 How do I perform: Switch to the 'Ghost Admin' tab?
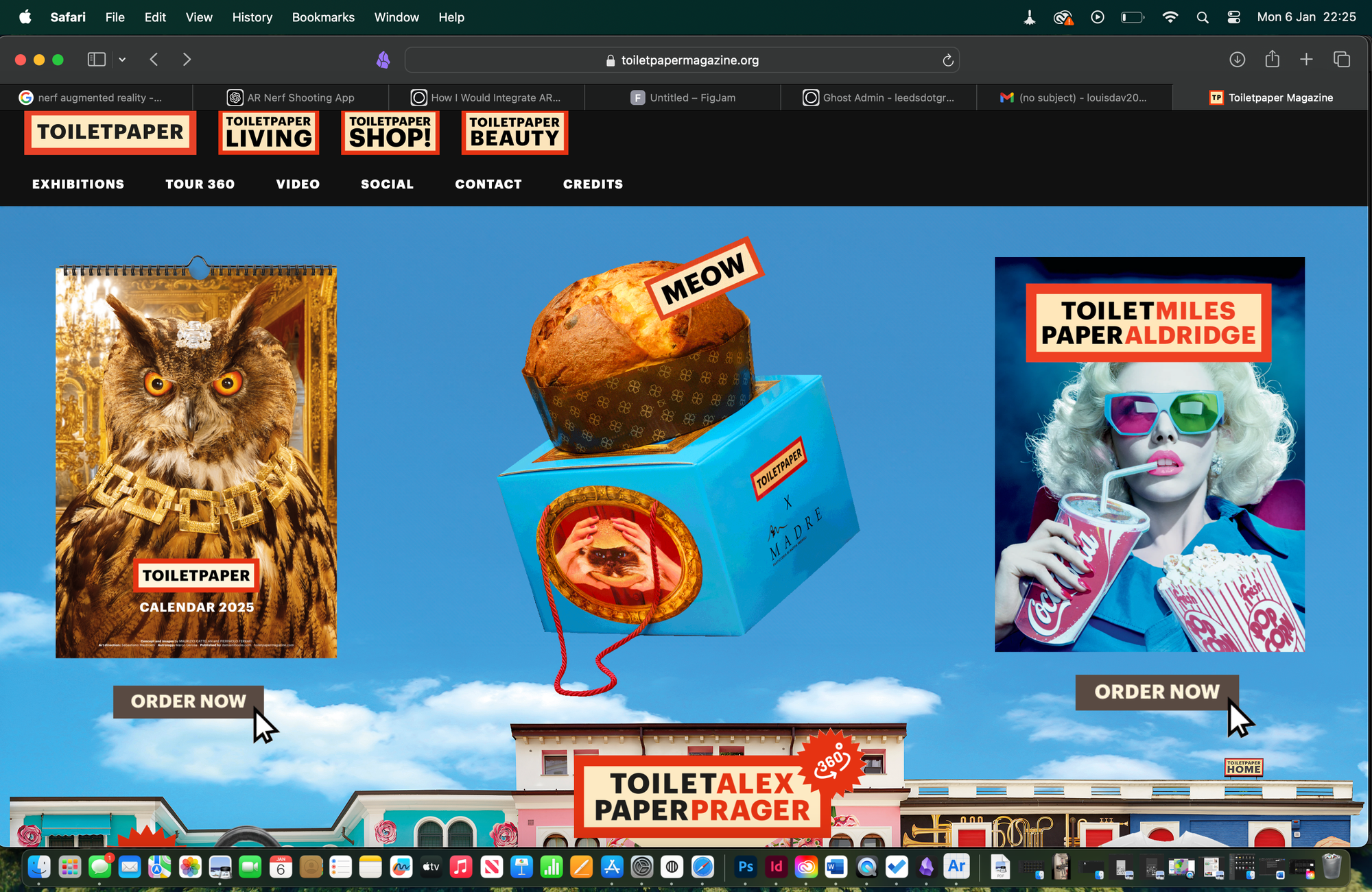click(x=879, y=97)
